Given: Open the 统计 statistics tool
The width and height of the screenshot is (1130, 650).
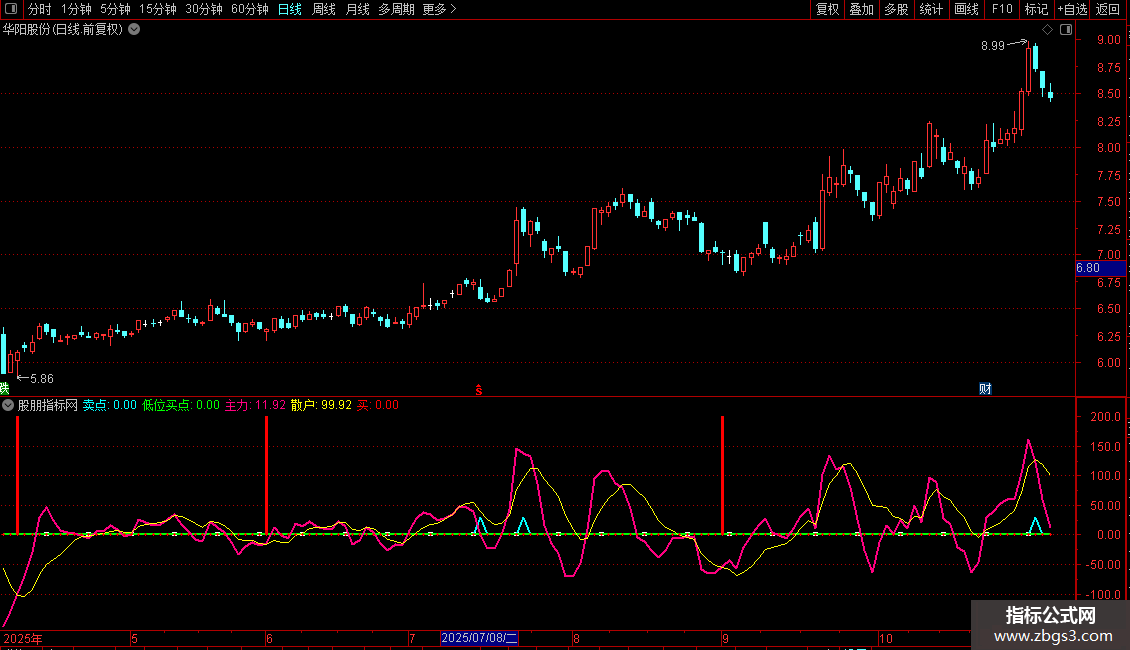Looking at the screenshot, I should [x=931, y=9].
